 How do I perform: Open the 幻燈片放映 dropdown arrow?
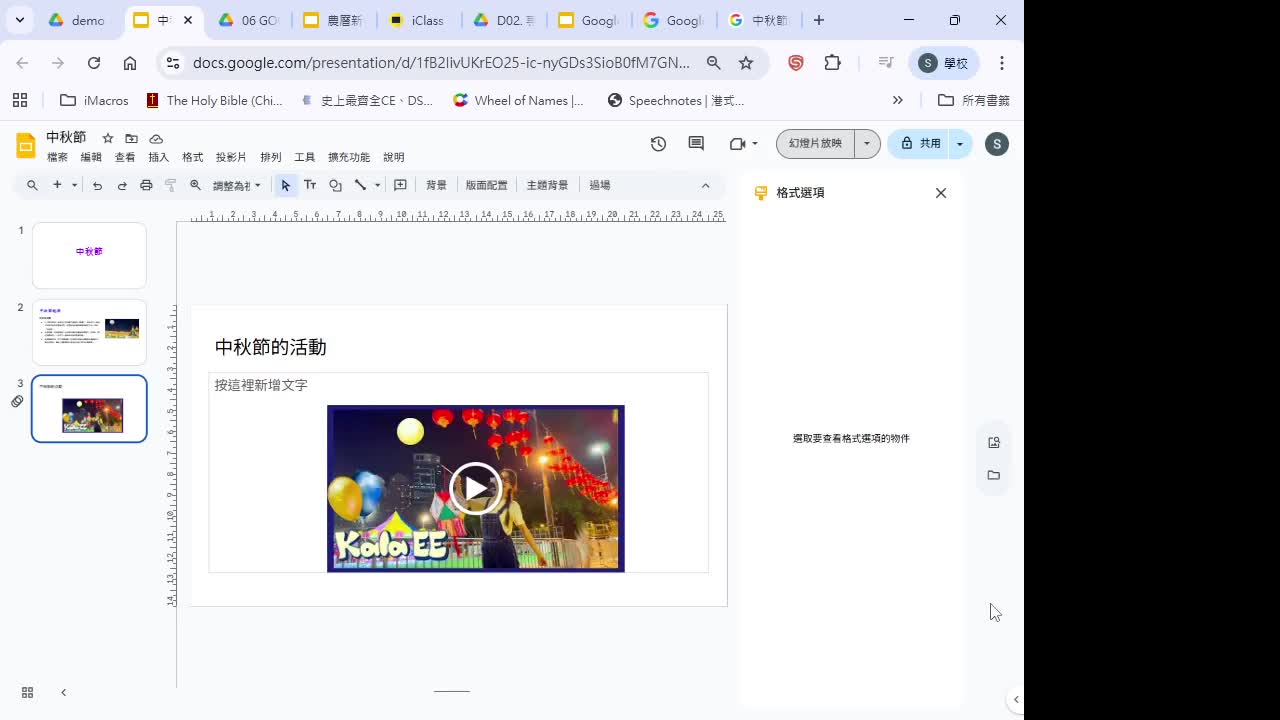pos(868,143)
